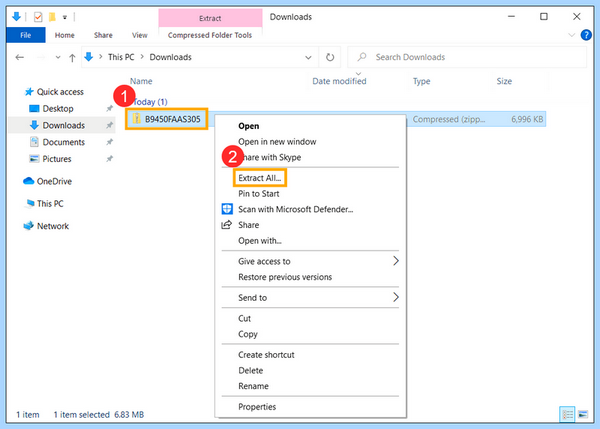This screenshot has height=429, width=600.
Task: Open Properties from the context menu
Action: tap(257, 407)
